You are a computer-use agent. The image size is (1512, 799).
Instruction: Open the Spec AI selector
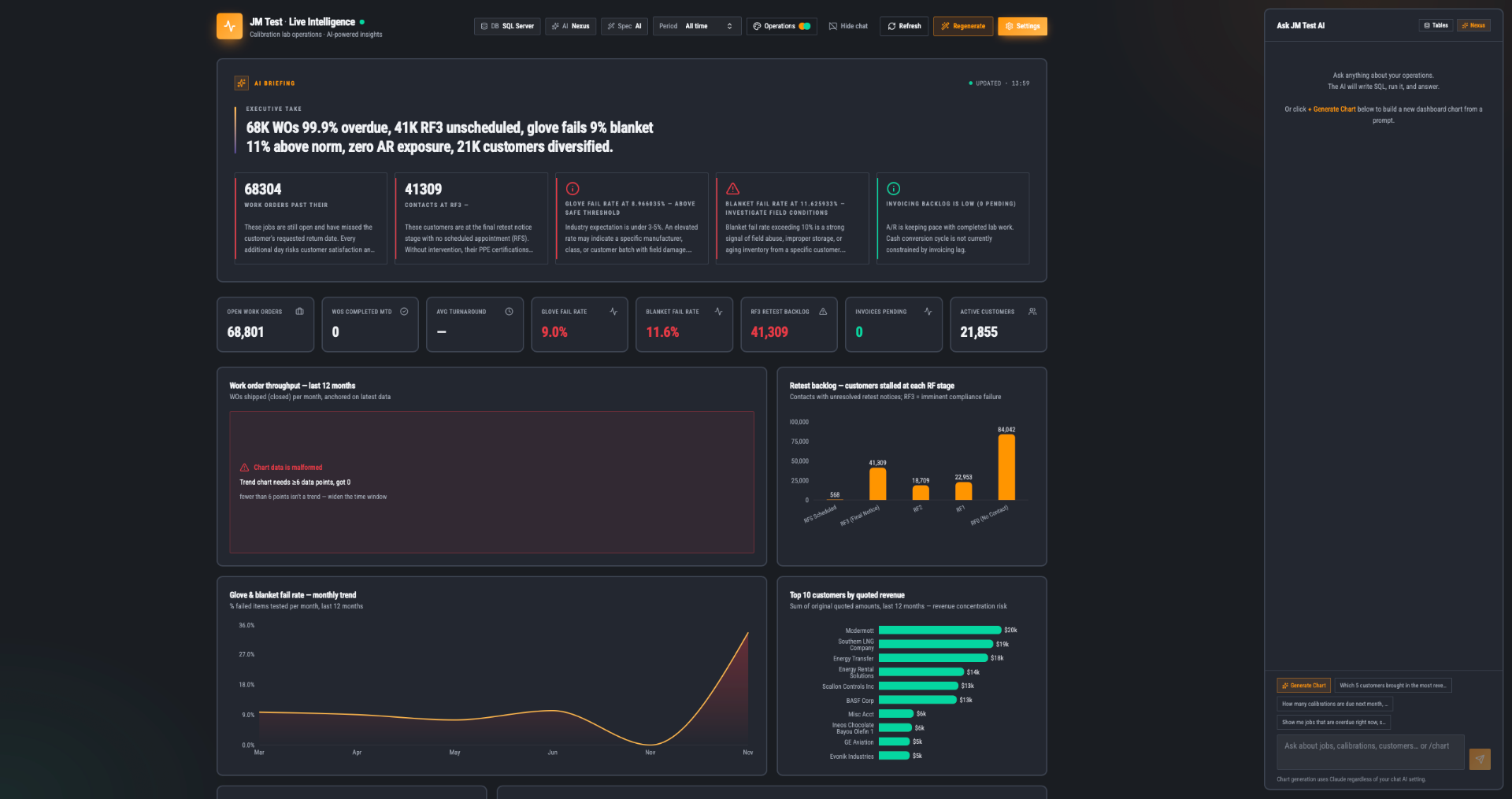coord(624,26)
